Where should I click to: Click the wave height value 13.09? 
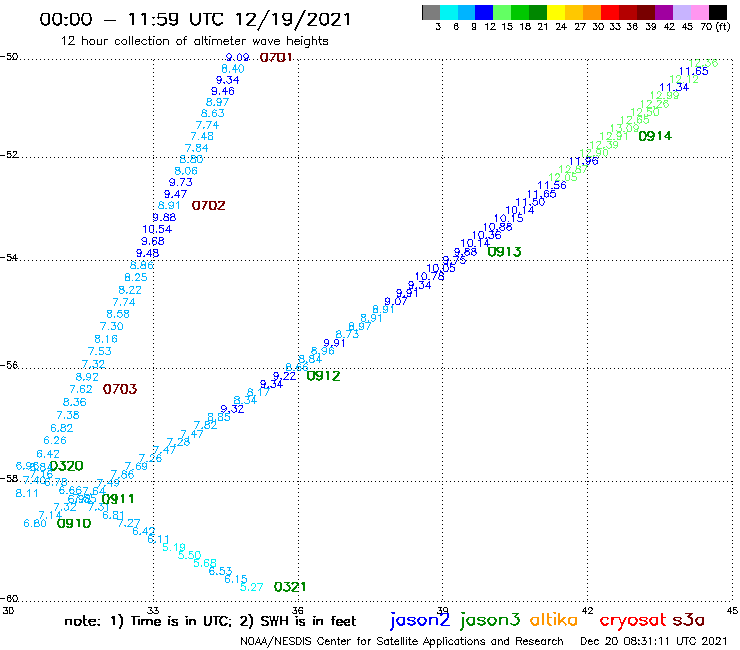624,128
